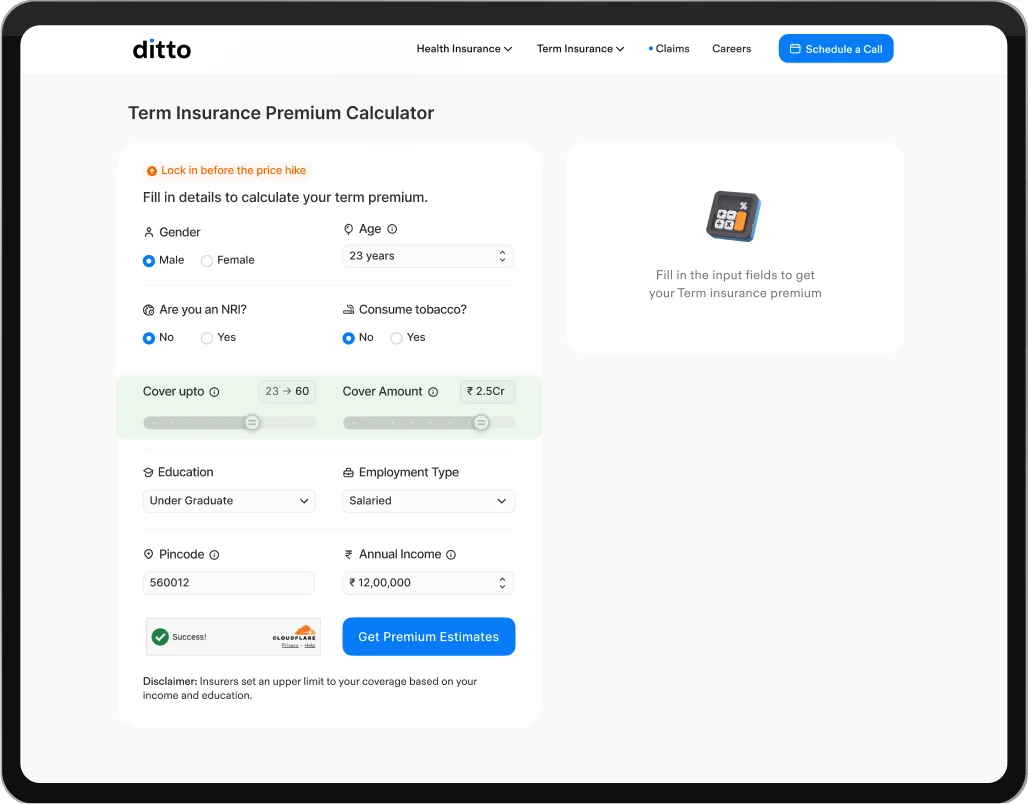
Task: Choose Yes for NRI question
Action: click(x=218, y=338)
